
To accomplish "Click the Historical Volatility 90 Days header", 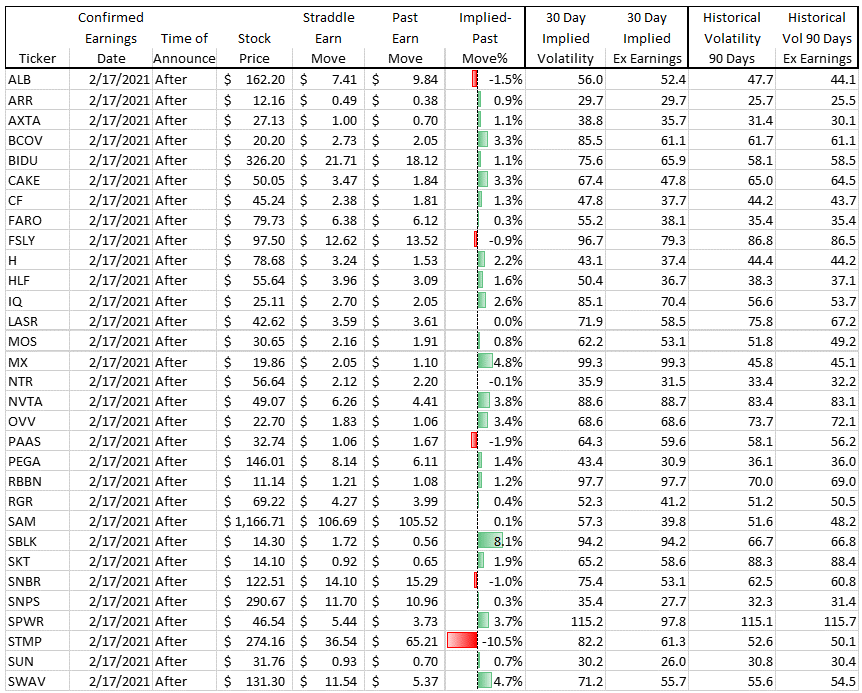I will click(x=732, y=38).
